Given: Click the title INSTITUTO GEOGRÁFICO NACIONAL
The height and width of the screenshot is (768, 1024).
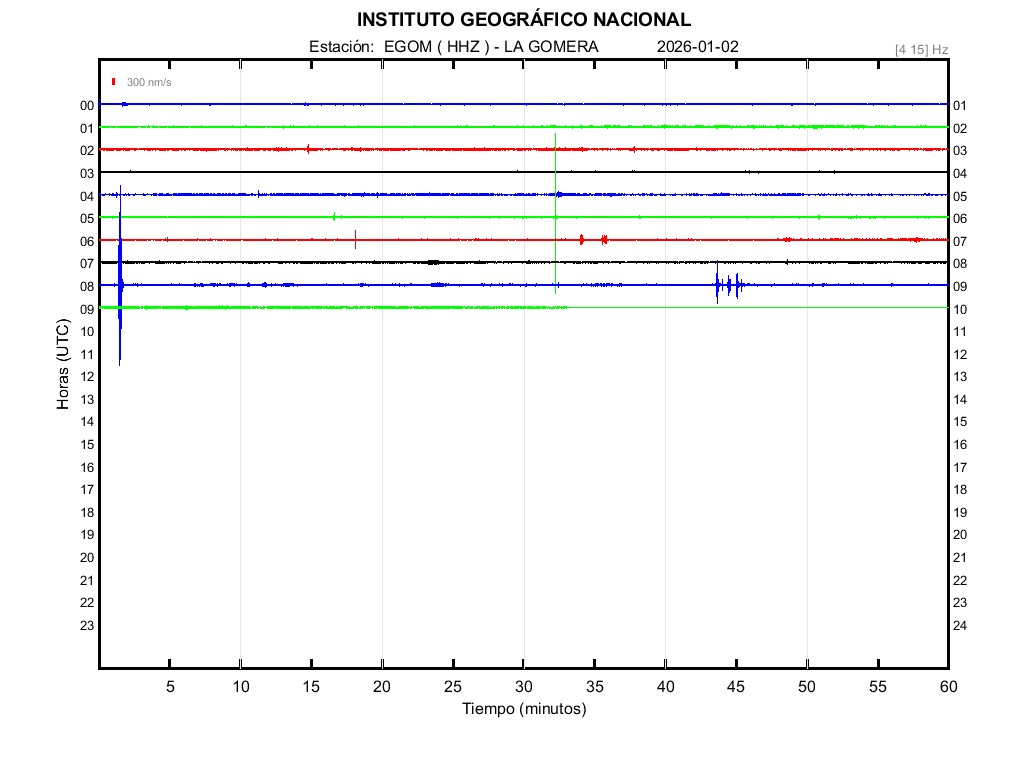Looking at the screenshot, I should click(523, 20).
